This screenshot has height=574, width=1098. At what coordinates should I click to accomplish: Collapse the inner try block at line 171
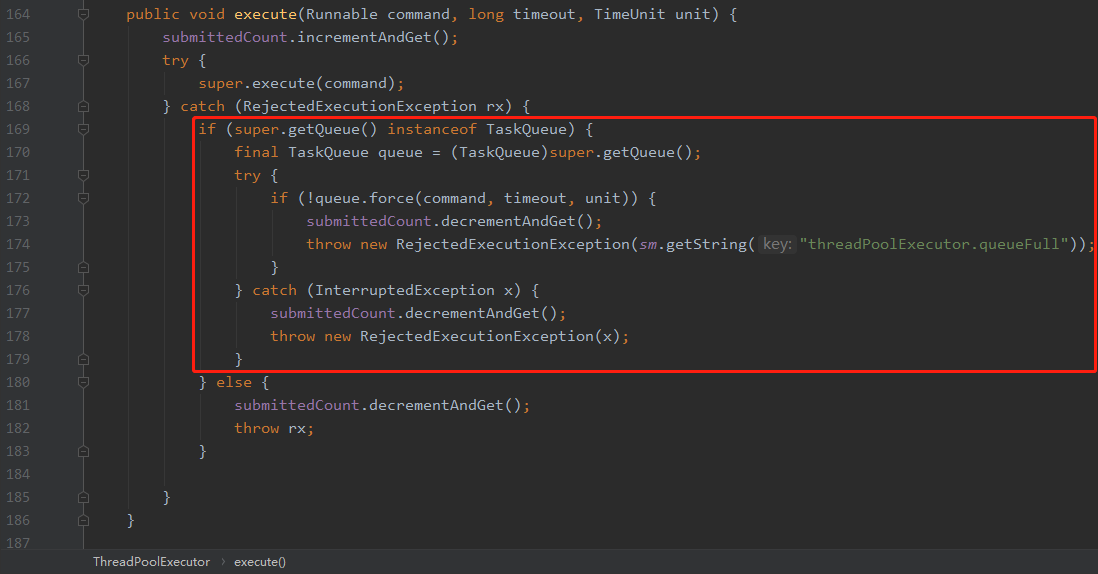click(83, 175)
